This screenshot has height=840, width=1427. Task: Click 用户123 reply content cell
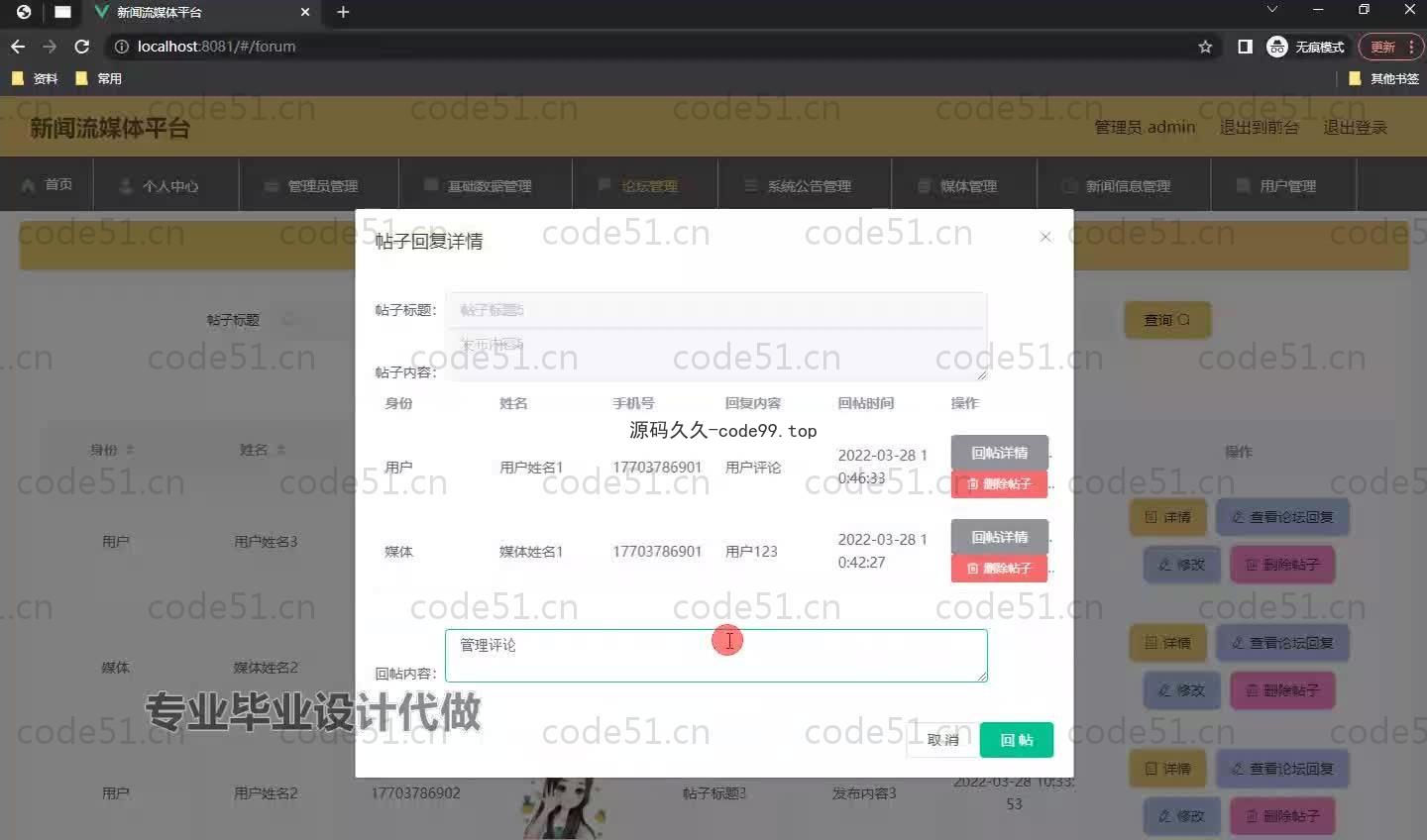click(x=751, y=552)
